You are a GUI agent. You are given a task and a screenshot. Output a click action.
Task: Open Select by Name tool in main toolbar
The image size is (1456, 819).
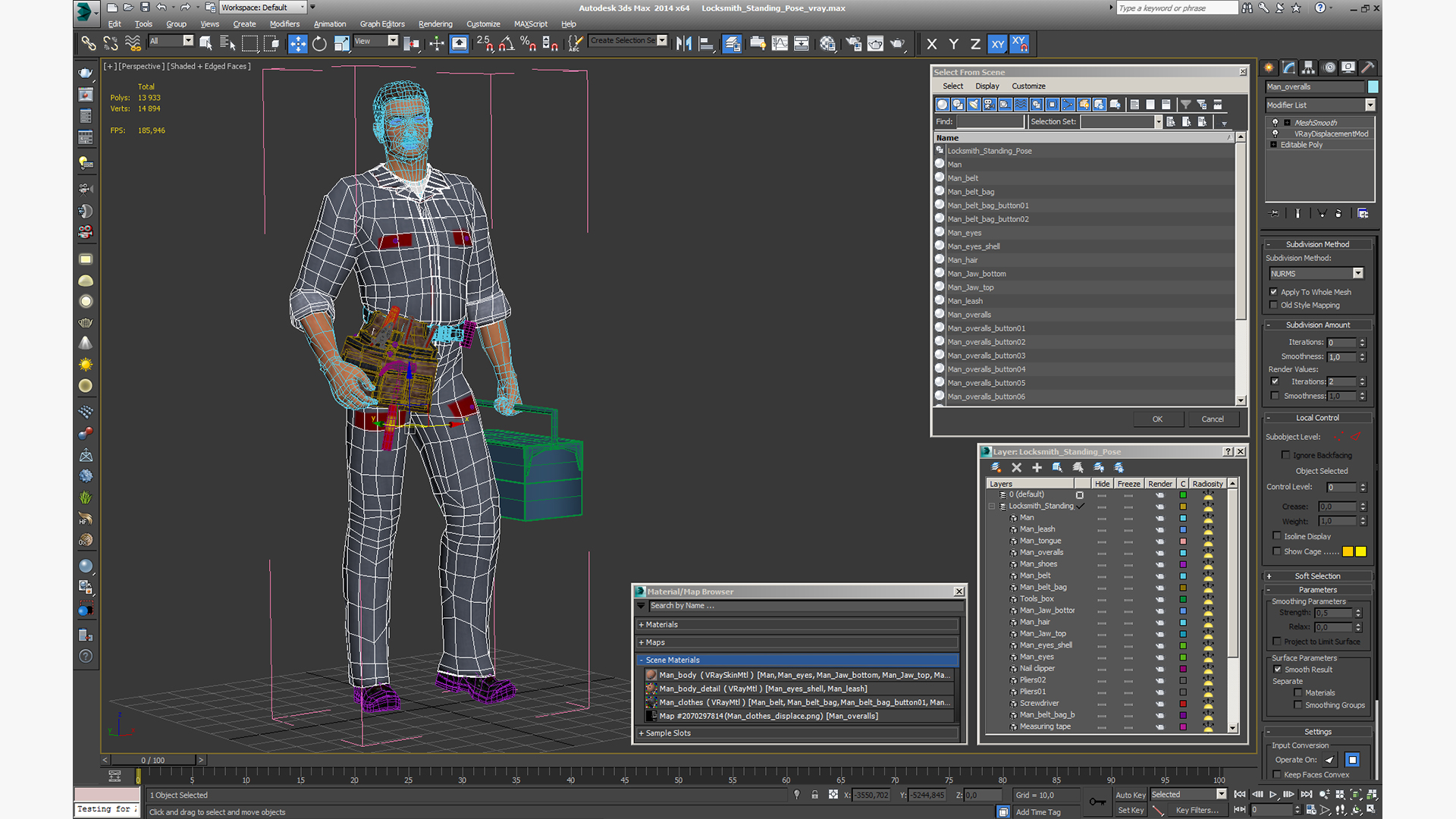[x=227, y=44]
